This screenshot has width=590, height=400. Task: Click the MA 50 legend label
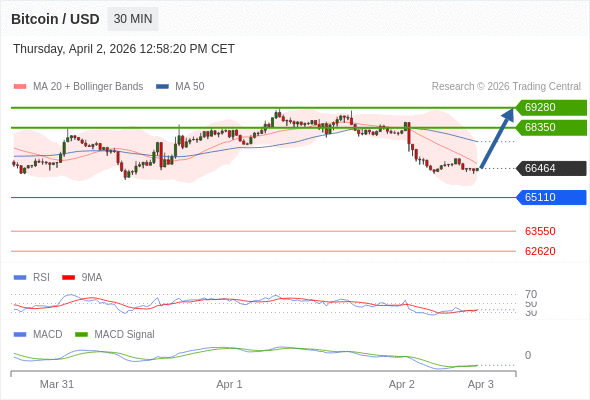point(190,87)
